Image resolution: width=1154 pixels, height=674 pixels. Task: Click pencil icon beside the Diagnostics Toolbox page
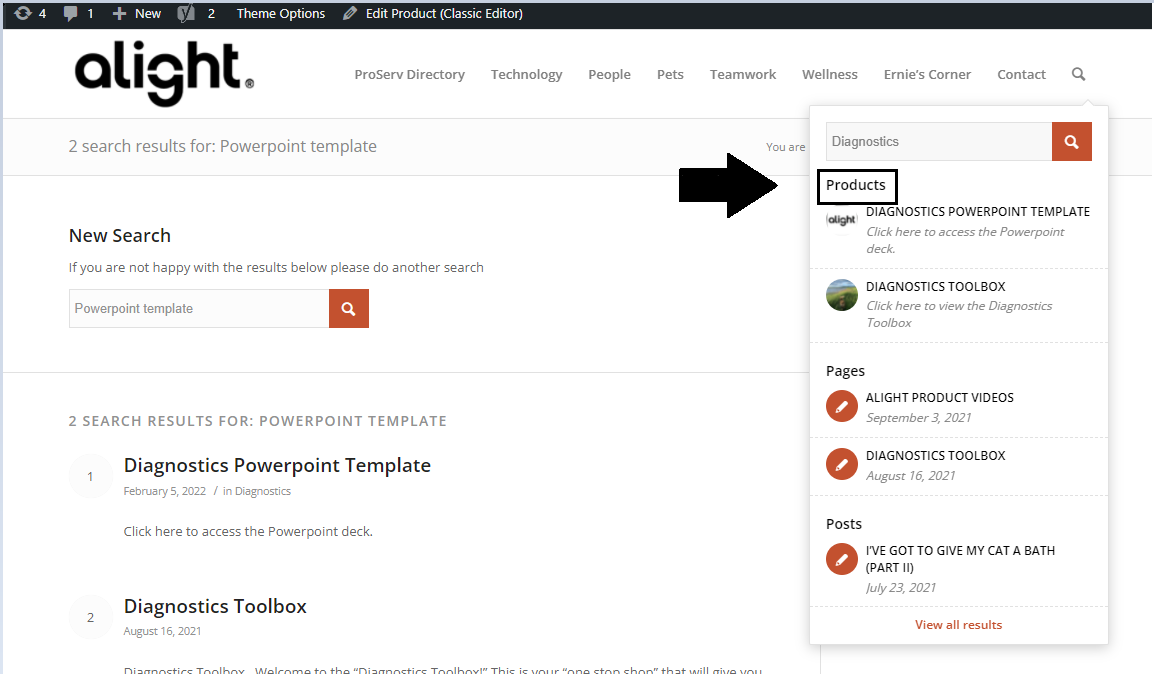(842, 464)
